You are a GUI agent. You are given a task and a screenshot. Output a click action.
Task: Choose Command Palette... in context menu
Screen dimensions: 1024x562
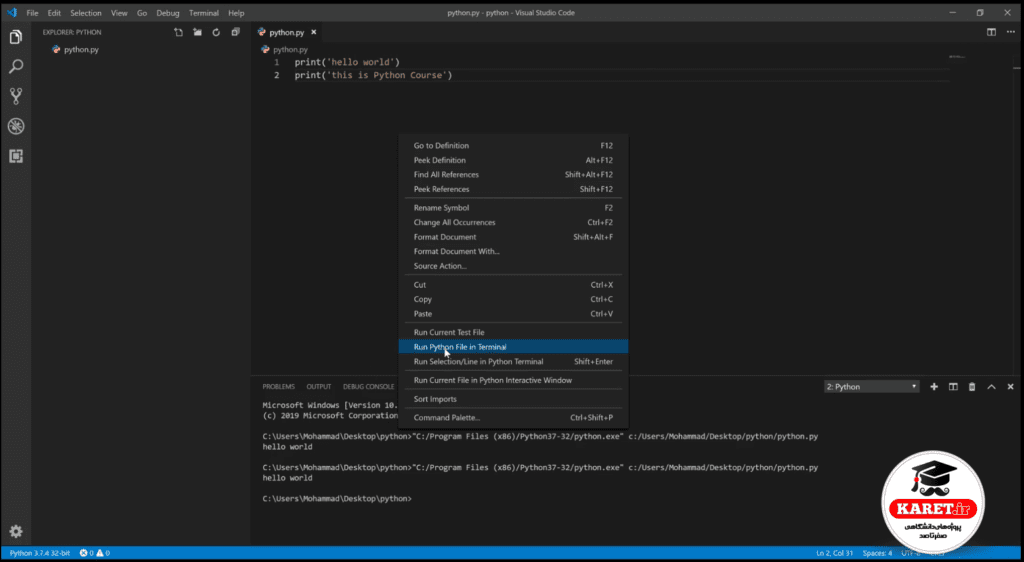coord(513,417)
